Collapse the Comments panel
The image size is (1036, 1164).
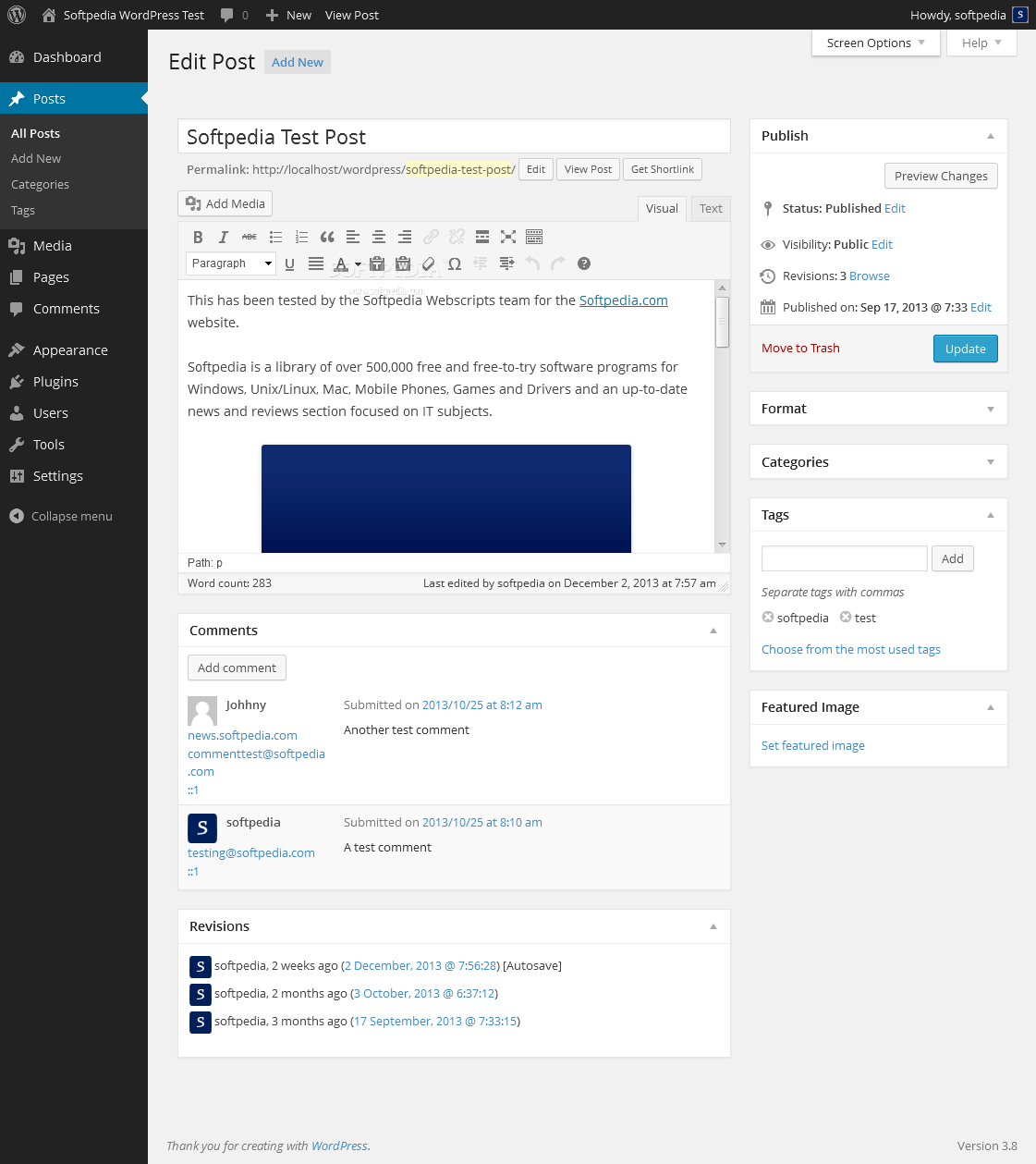point(713,631)
